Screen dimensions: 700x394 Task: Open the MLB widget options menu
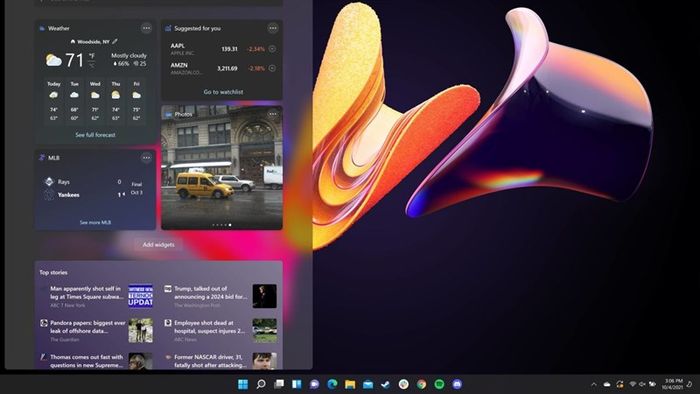pos(146,158)
